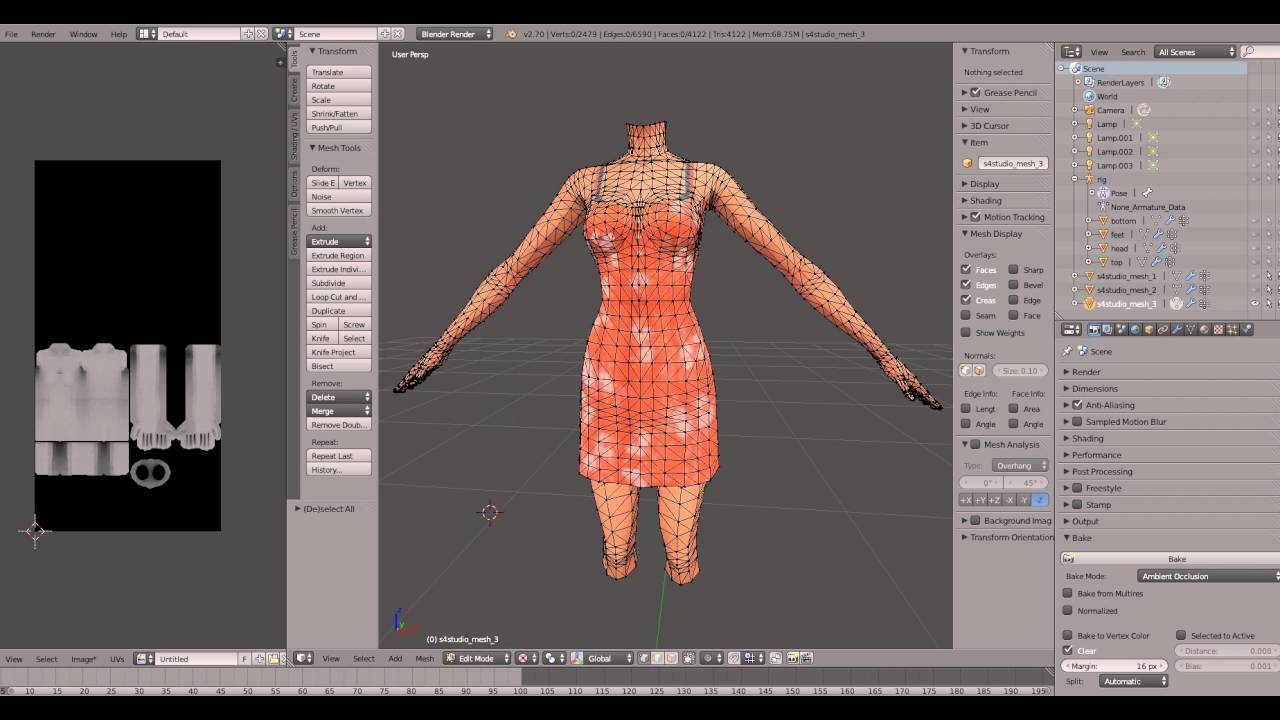Screen dimensions: 1280x720
Task: Select face select mode icon
Action: pyautogui.click(x=671, y=658)
